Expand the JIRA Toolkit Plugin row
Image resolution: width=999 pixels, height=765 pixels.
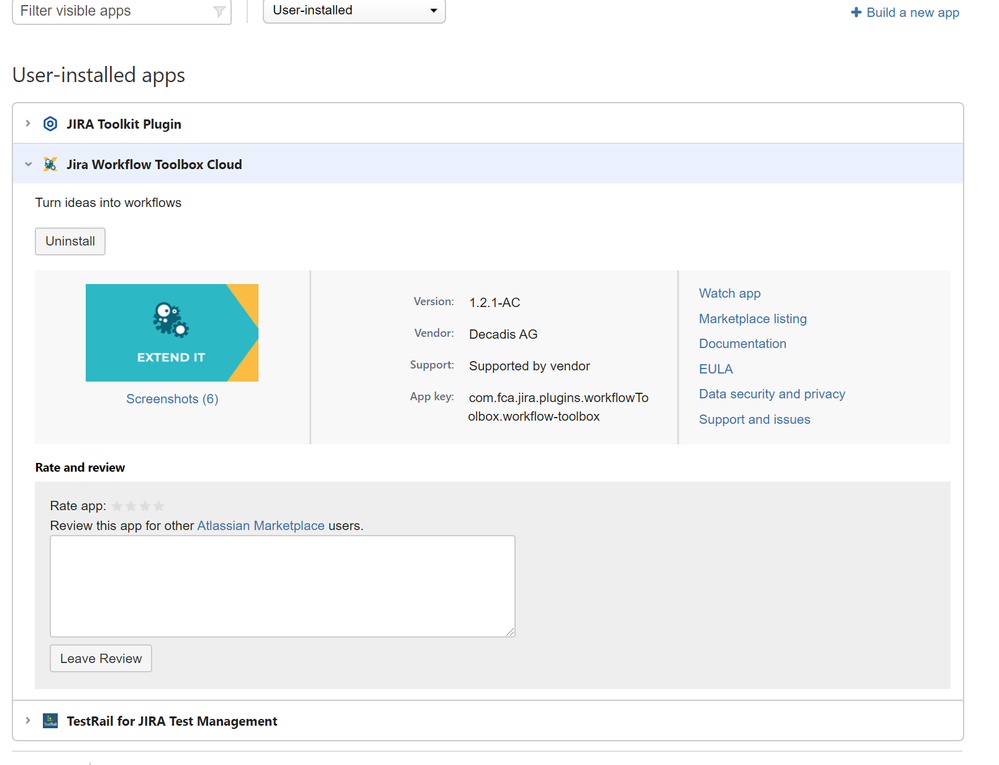coord(28,124)
